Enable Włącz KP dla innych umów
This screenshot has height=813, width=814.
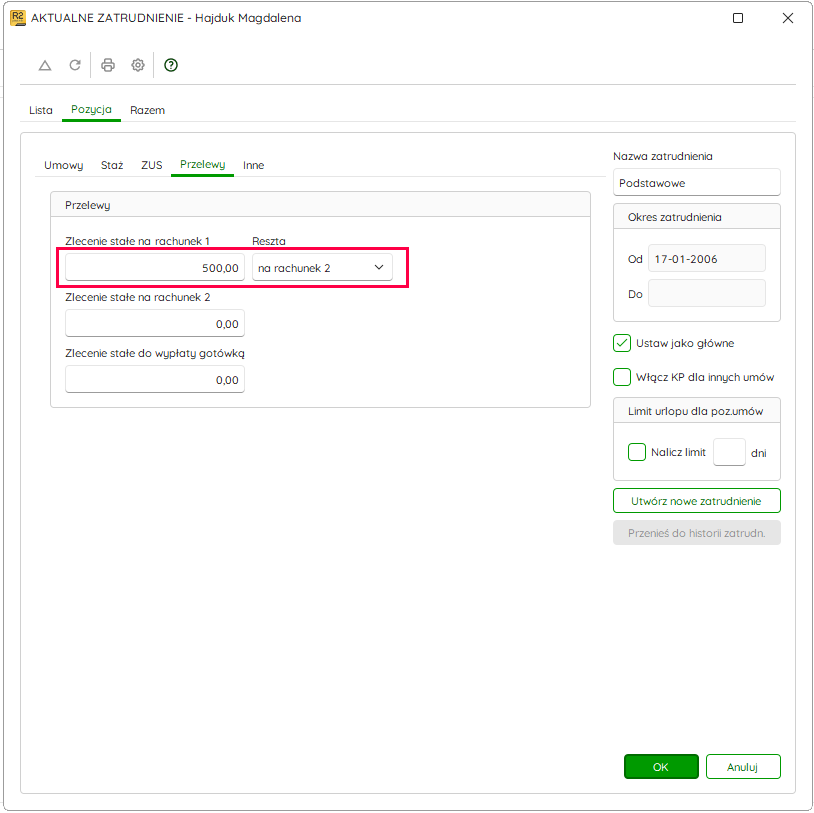[622, 377]
